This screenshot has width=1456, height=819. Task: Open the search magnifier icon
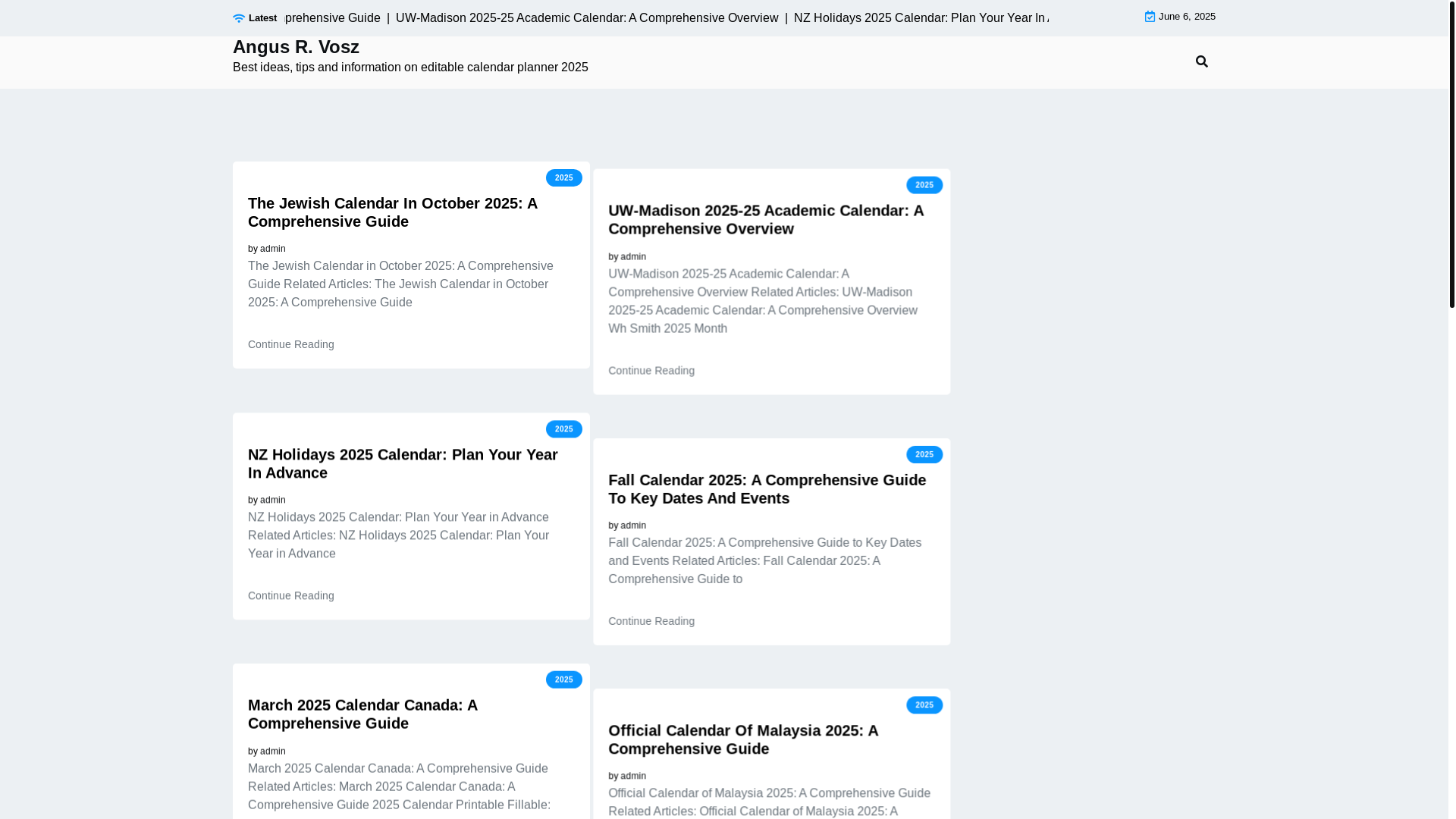tap(1201, 61)
